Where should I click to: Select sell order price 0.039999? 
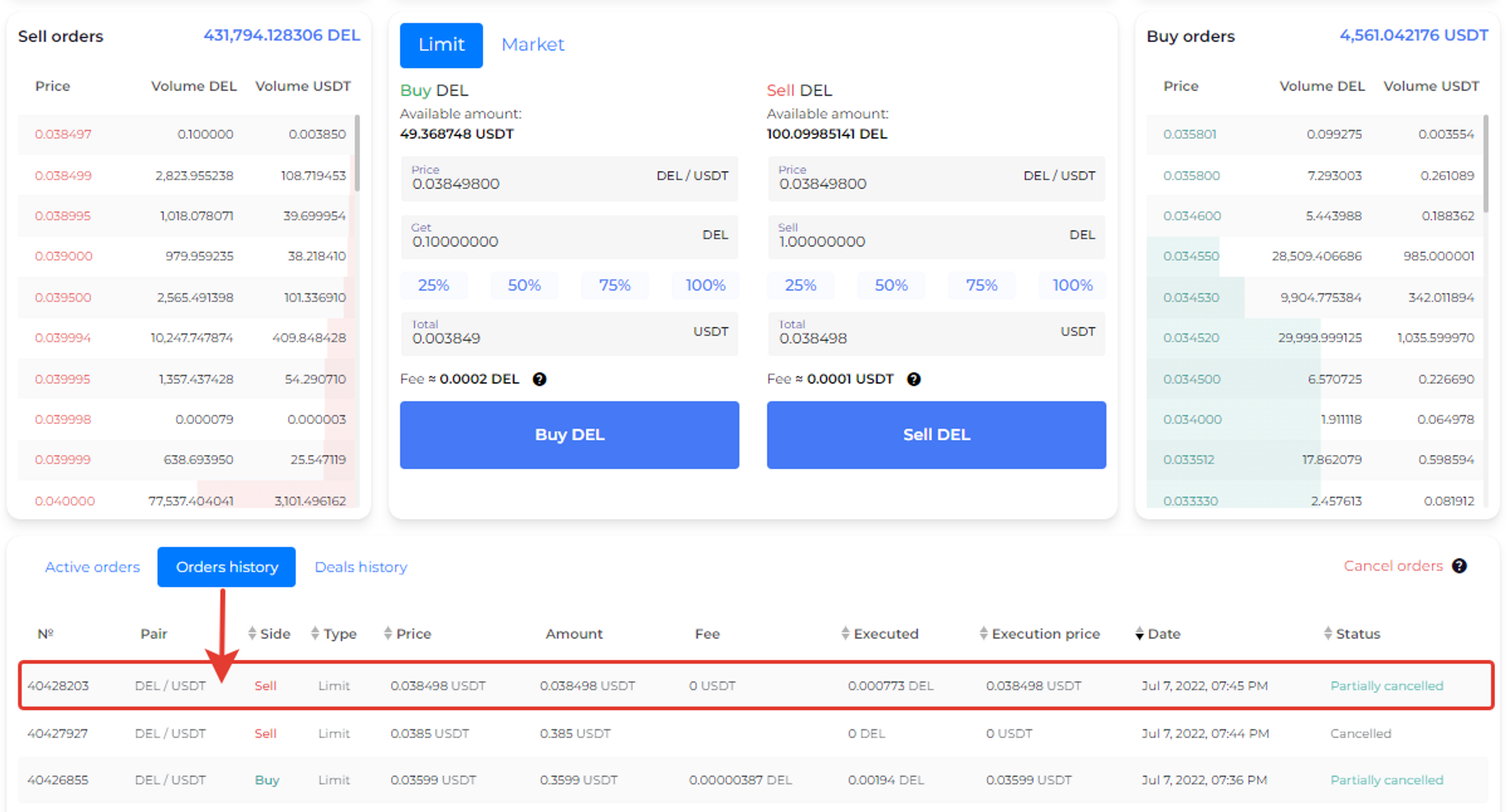tap(63, 459)
